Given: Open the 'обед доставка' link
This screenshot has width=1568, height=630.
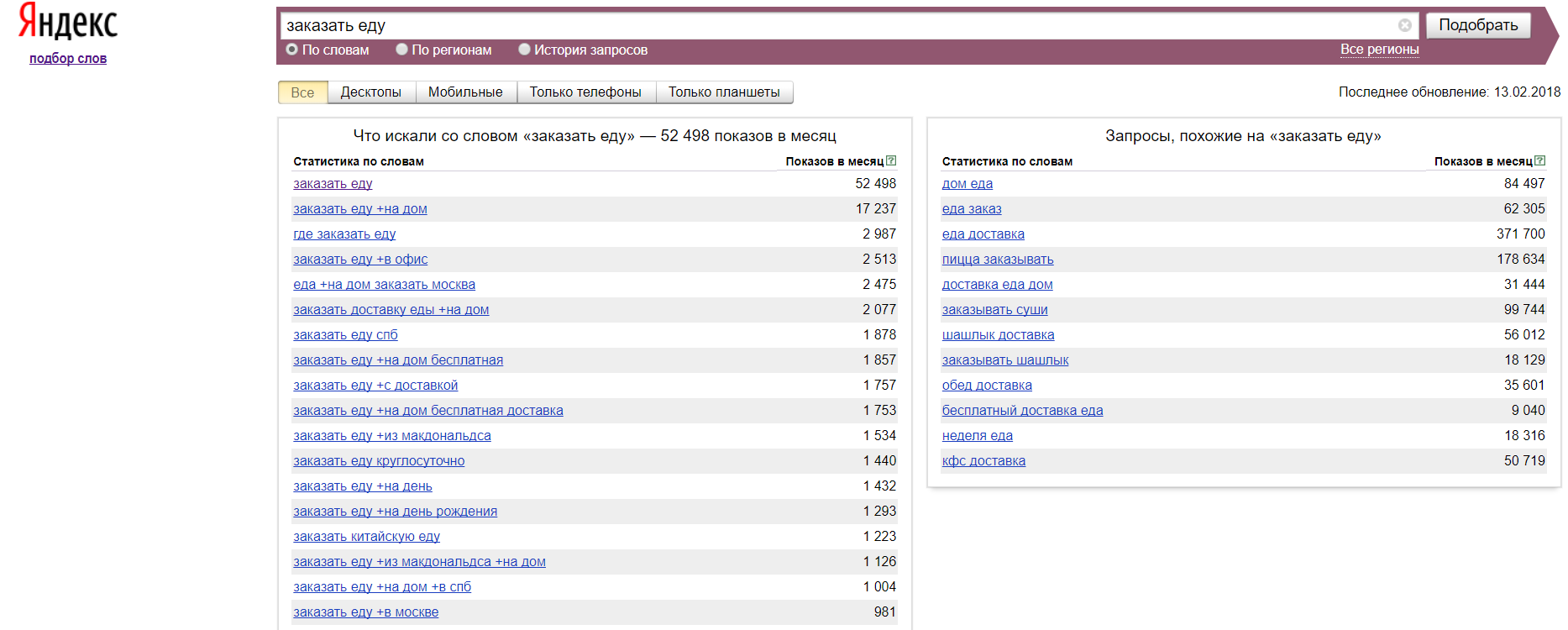Looking at the screenshot, I should [x=987, y=386].
